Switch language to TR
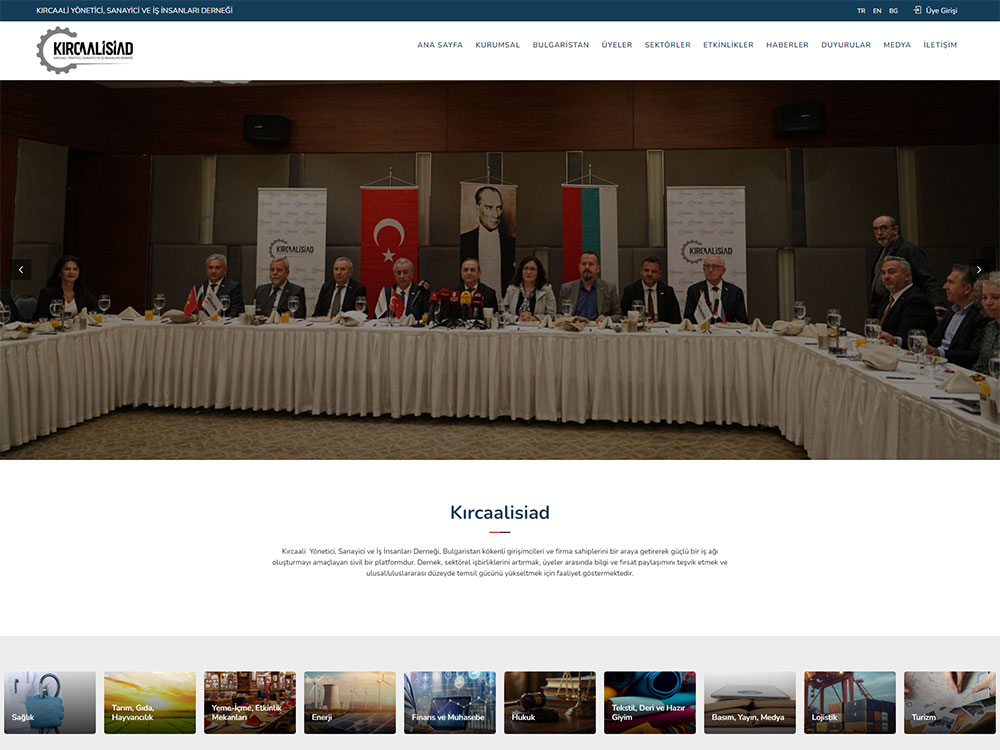Image resolution: width=1000 pixels, height=750 pixels. point(861,11)
